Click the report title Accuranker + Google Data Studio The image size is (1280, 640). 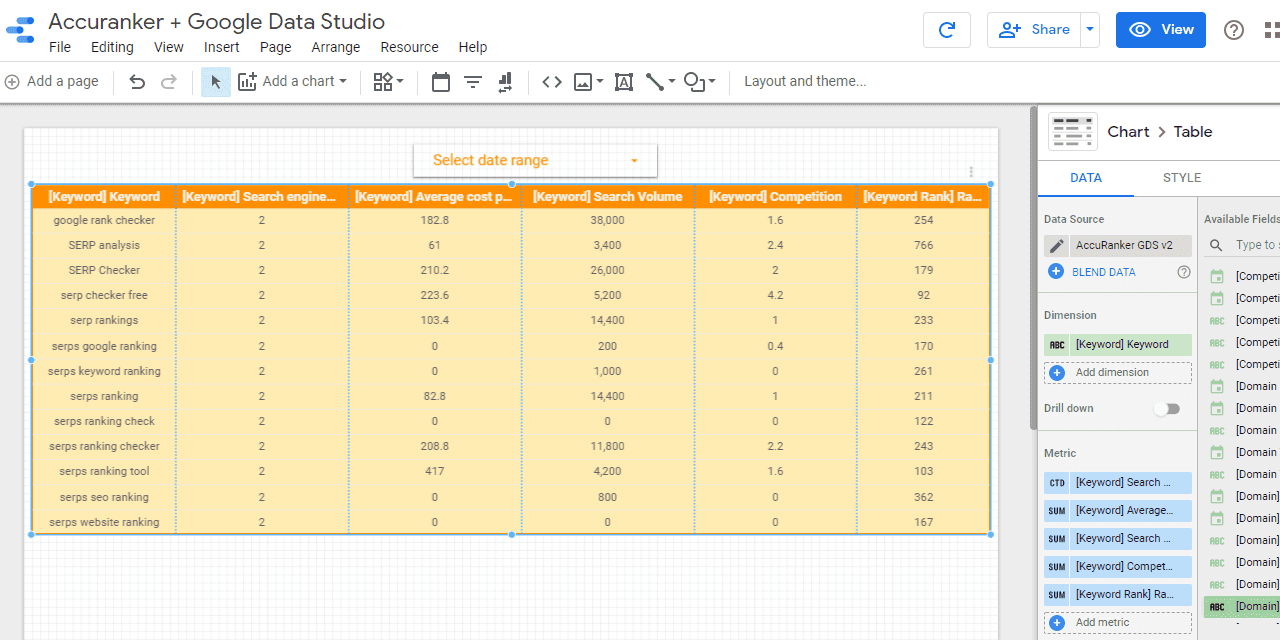pyautogui.click(x=217, y=21)
